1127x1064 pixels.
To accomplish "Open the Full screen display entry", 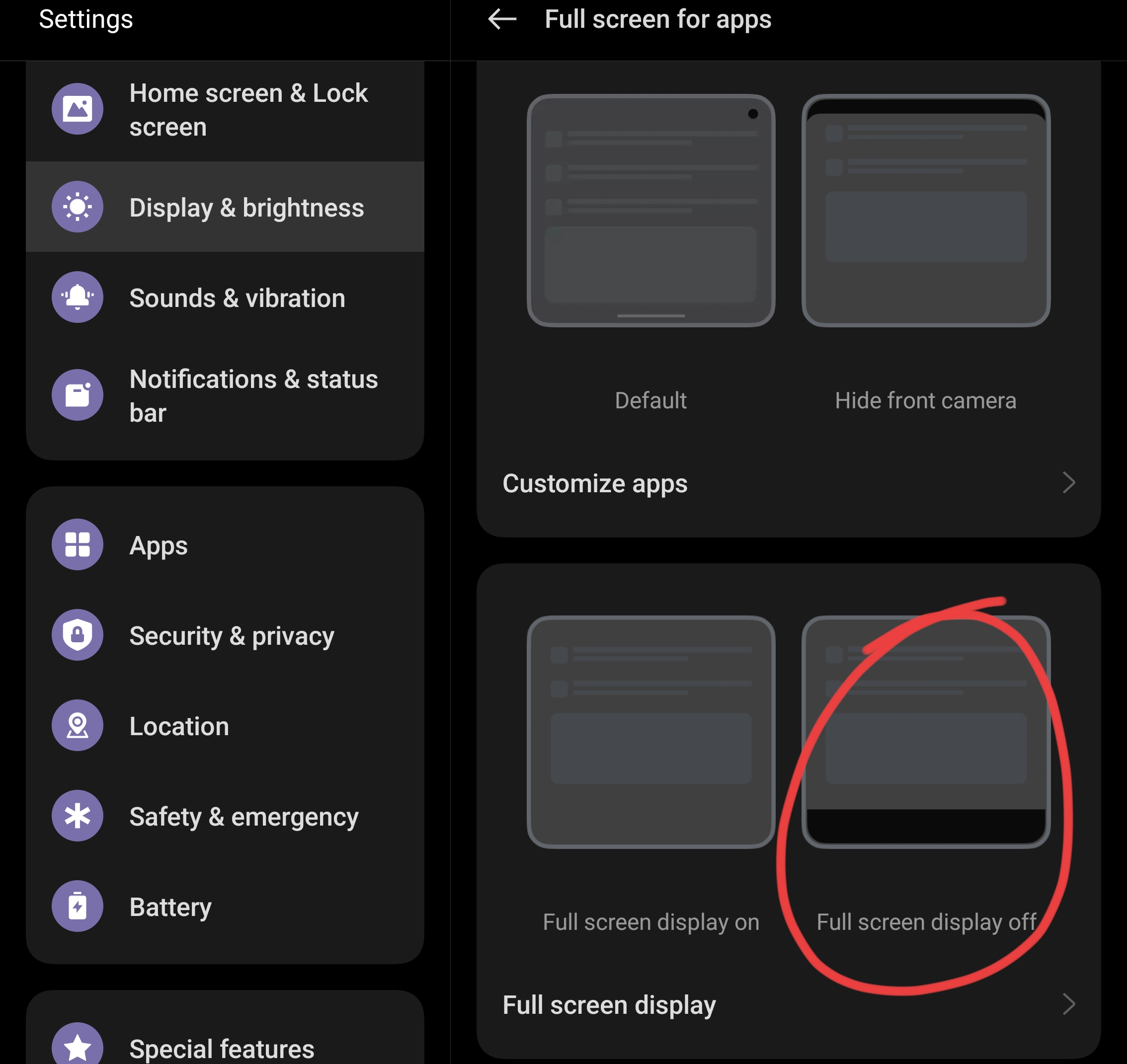I will 789,1004.
